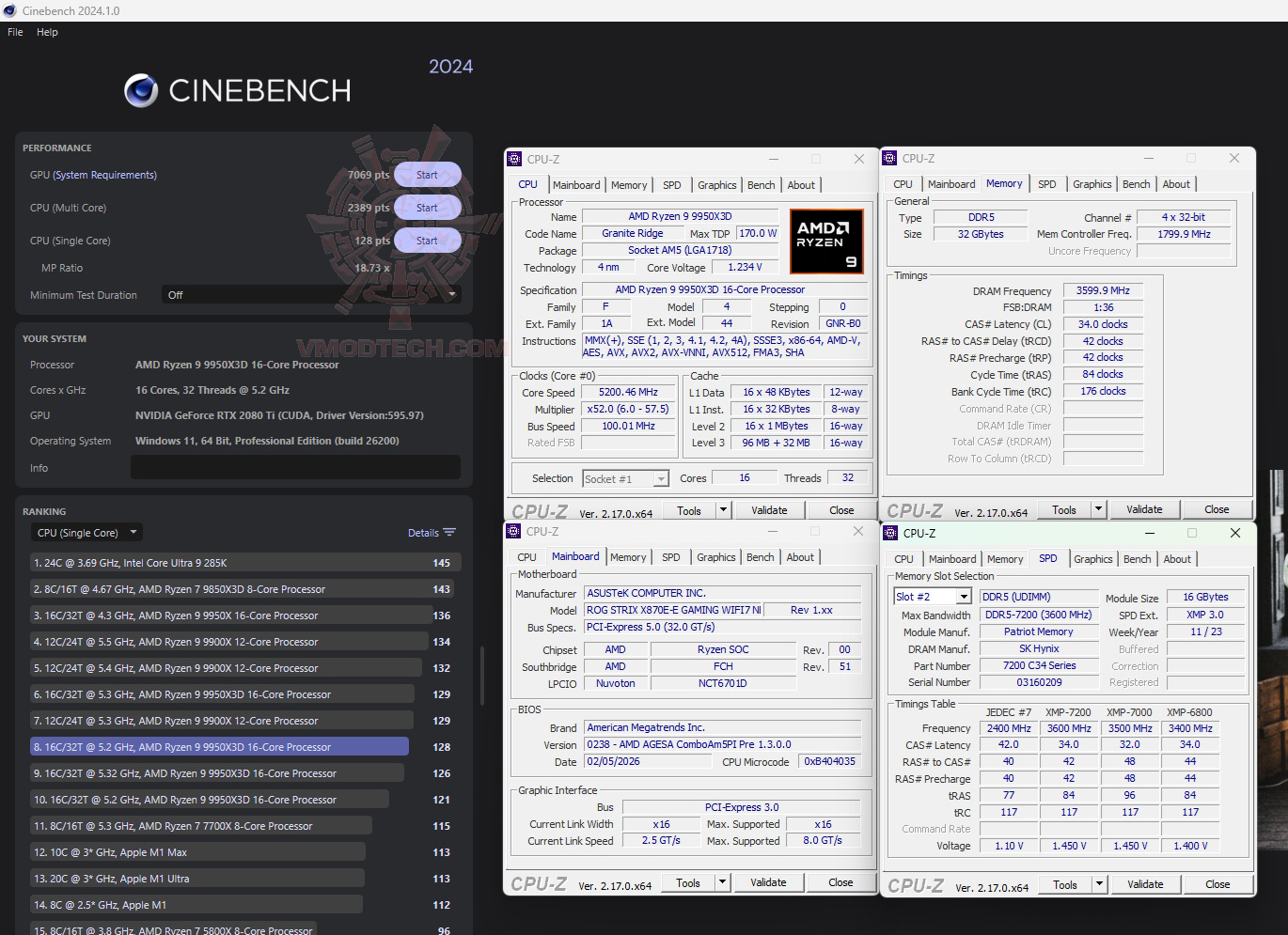Start the GPU benchmark
The height and width of the screenshot is (935, 1288).
[x=427, y=175]
